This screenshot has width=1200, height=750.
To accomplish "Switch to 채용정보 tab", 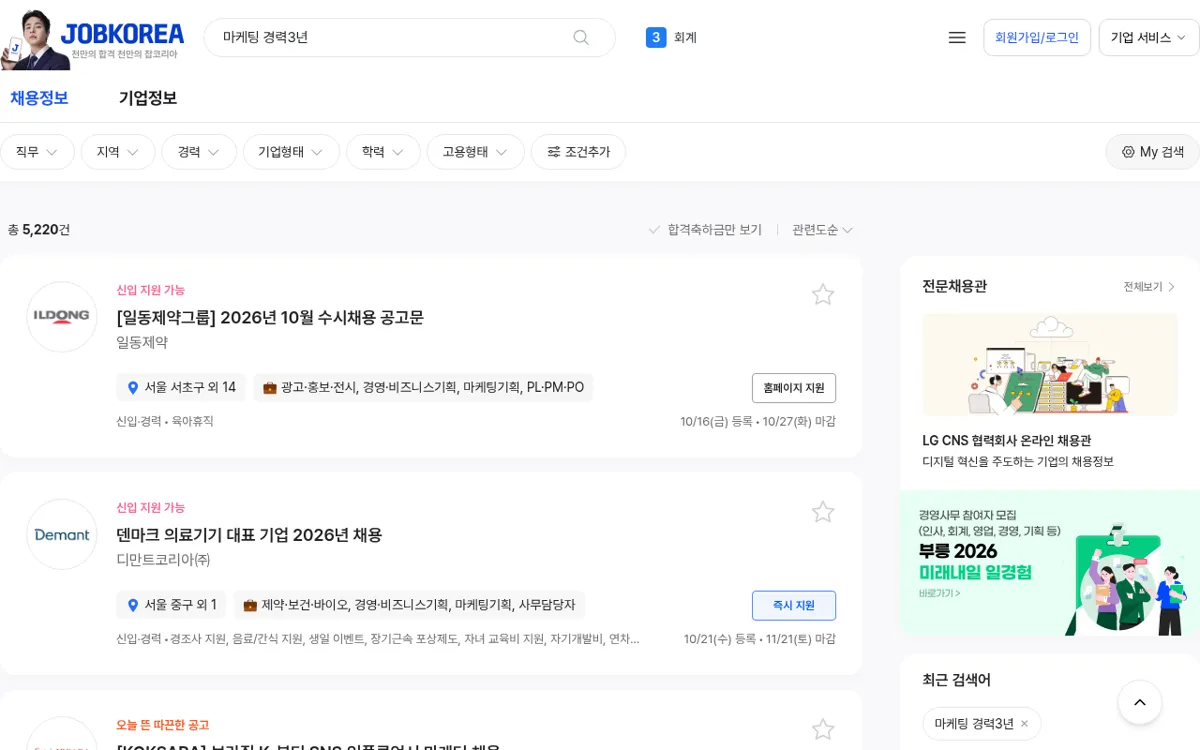I will click(39, 98).
